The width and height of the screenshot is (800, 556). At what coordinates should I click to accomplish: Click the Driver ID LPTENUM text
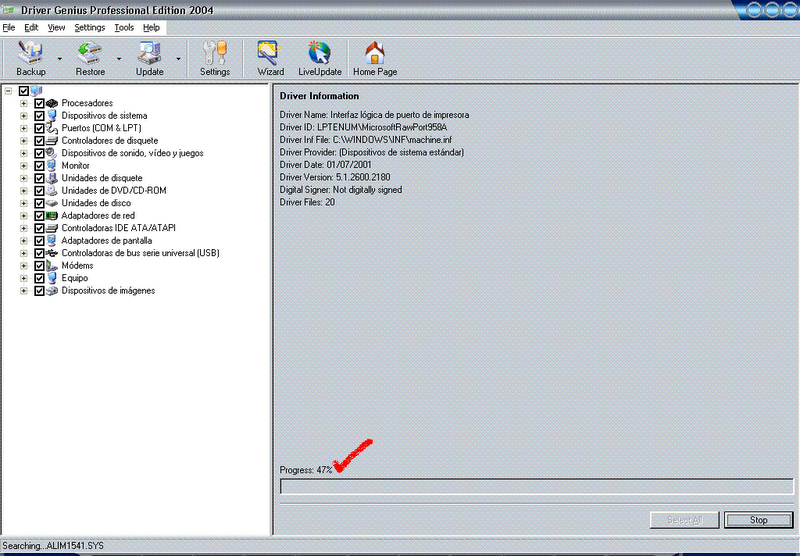tap(363, 127)
